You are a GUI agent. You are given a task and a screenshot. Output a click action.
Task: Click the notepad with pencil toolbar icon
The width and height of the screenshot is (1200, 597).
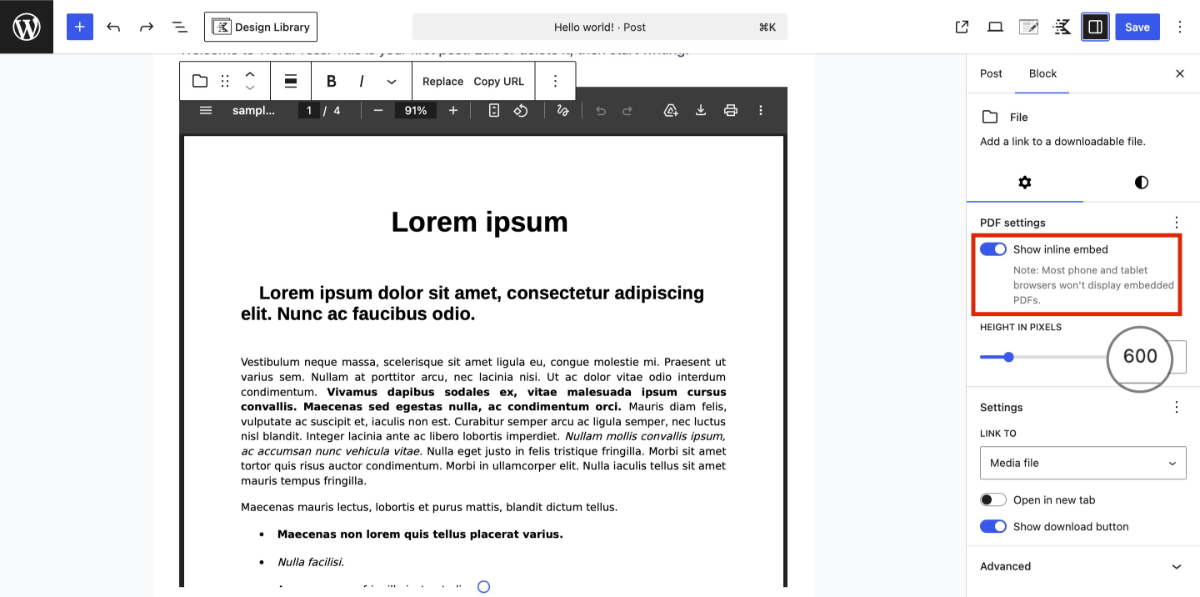tap(1028, 27)
